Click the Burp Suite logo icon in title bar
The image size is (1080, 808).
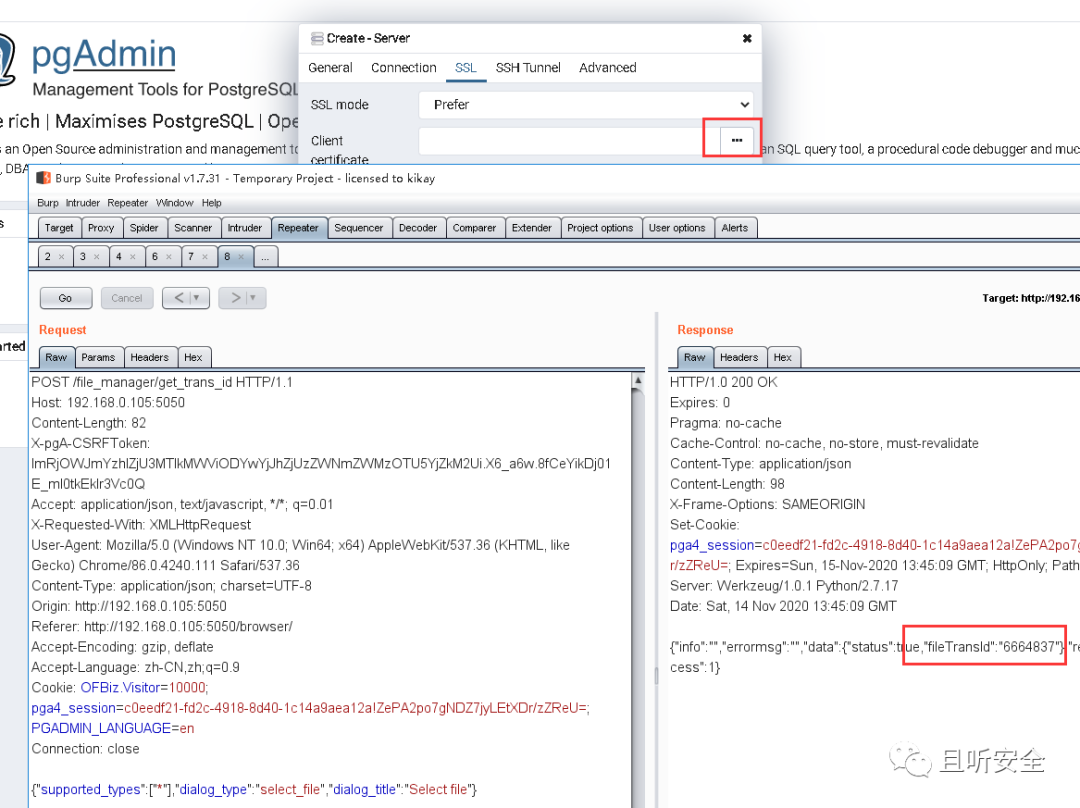(x=43, y=178)
